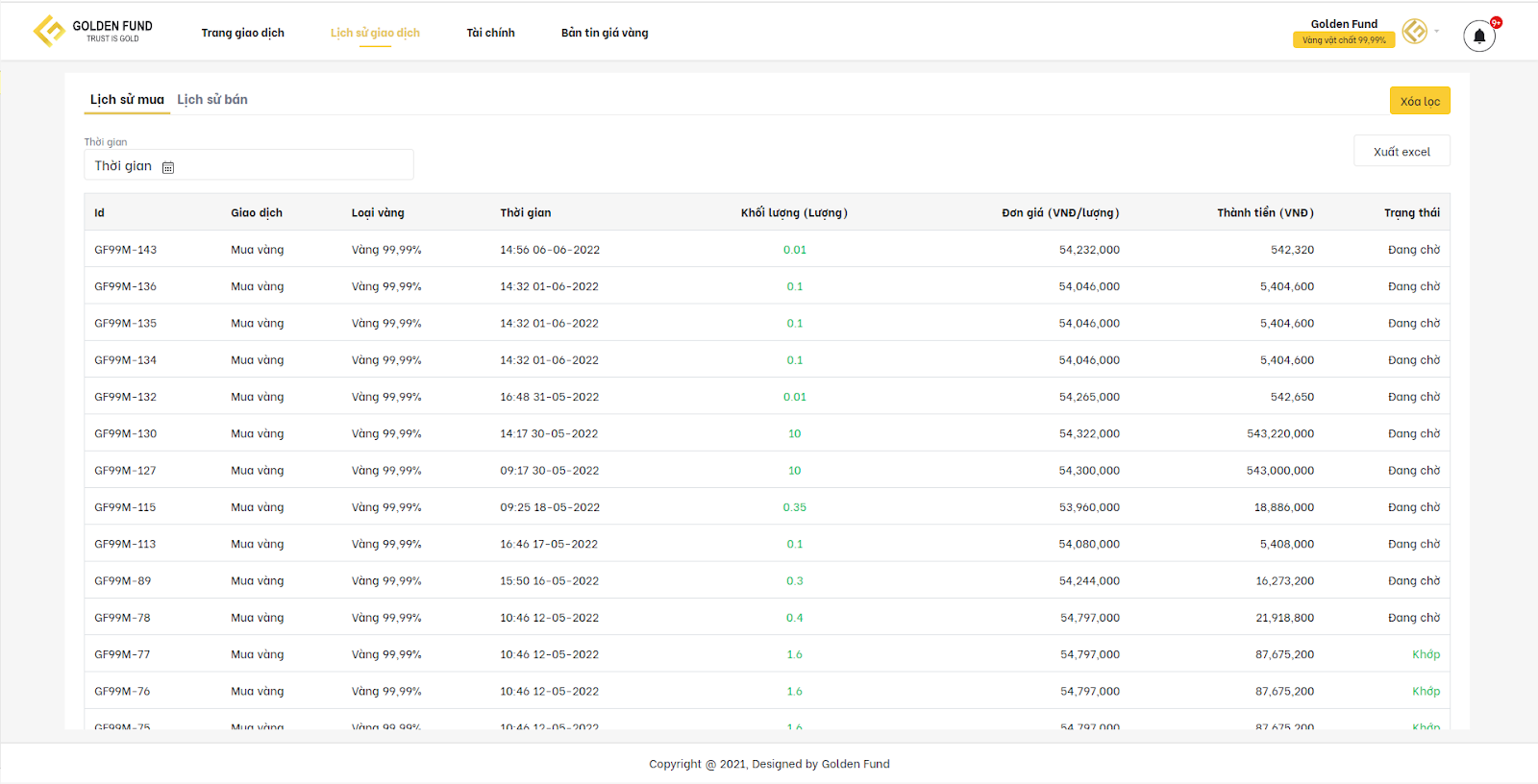Screen dimensions: 1538x784
Task: Click the total amount 543,000,000
Action: [x=1280, y=471]
